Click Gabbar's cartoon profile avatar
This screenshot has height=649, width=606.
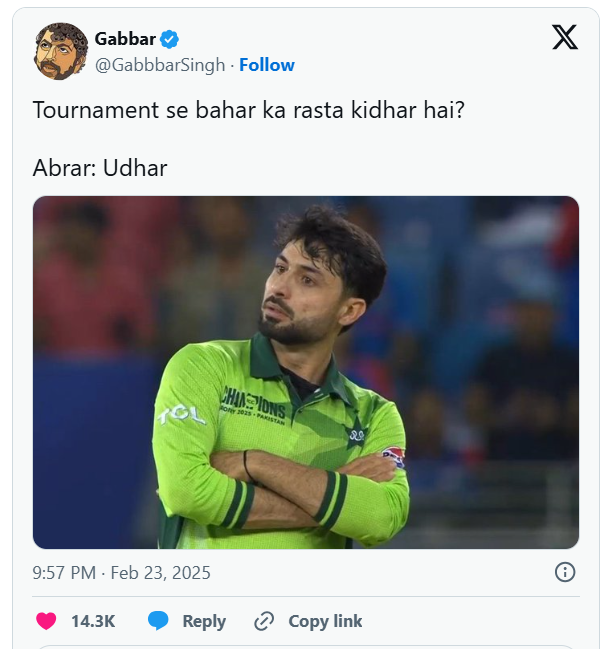pos(61,51)
